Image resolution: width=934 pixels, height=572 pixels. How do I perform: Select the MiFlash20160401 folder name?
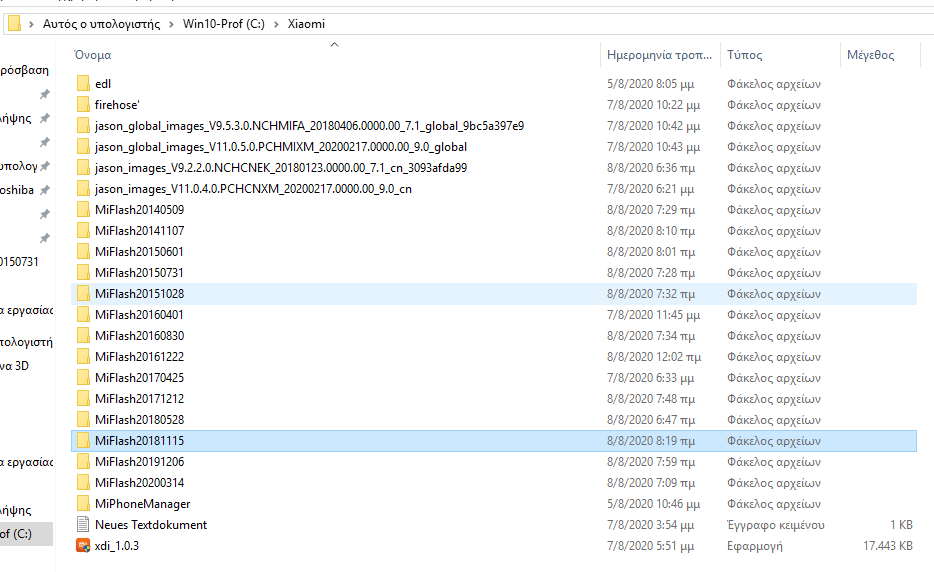coord(139,315)
